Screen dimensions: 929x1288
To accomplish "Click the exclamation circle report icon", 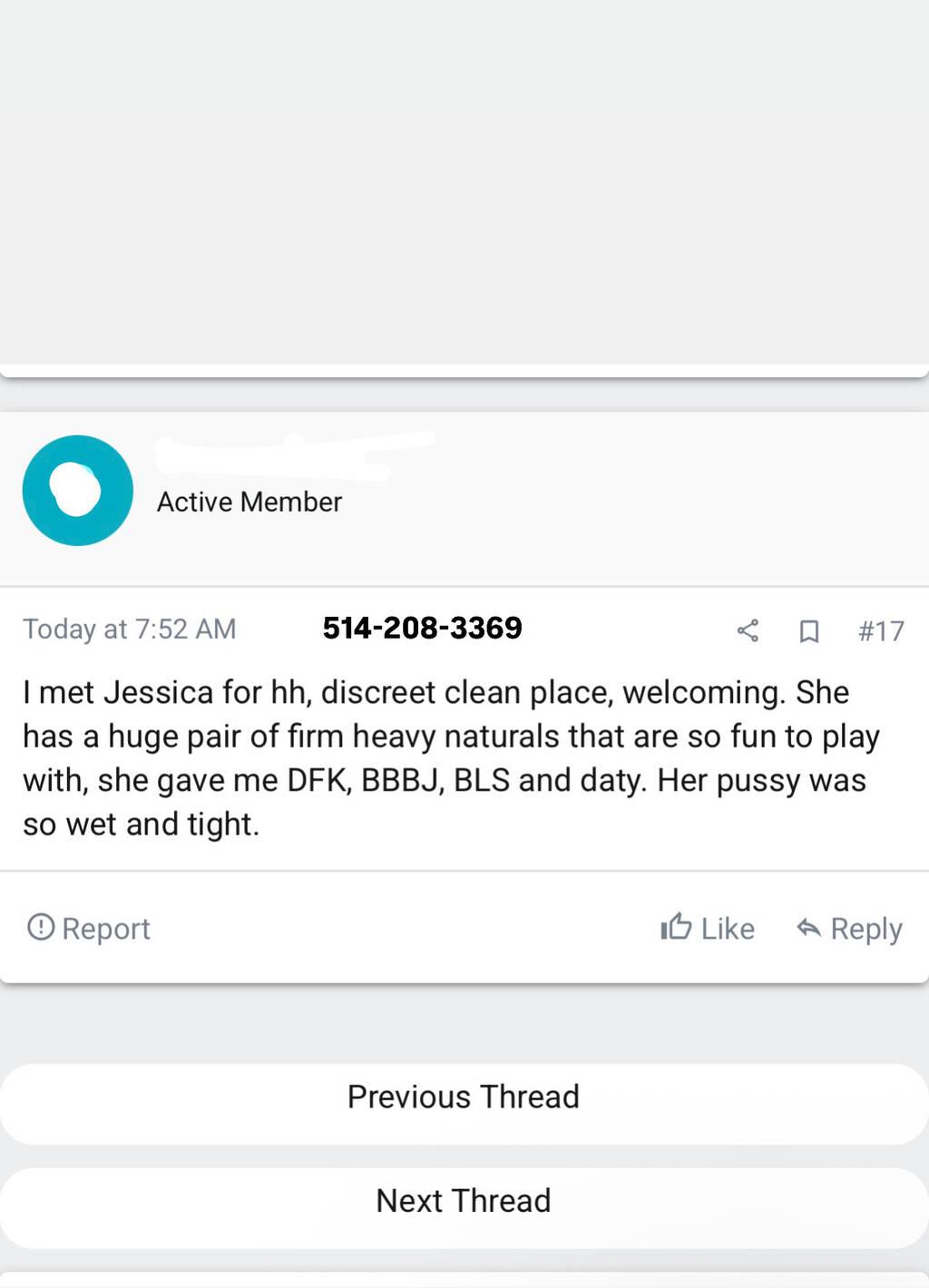I will click(x=41, y=927).
